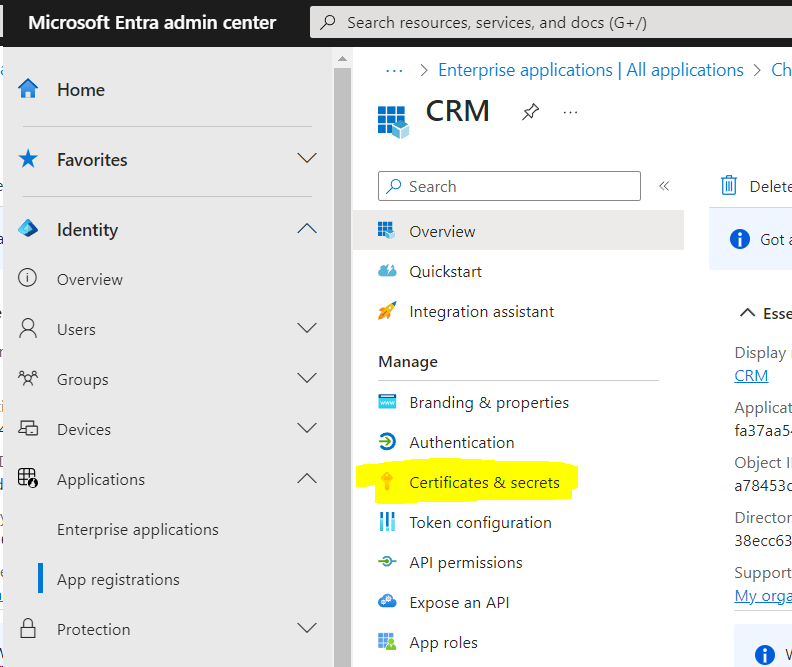Image resolution: width=792 pixels, height=667 pixels.
Task: Click the Identity diamond icon
Action: coord(28,229)
